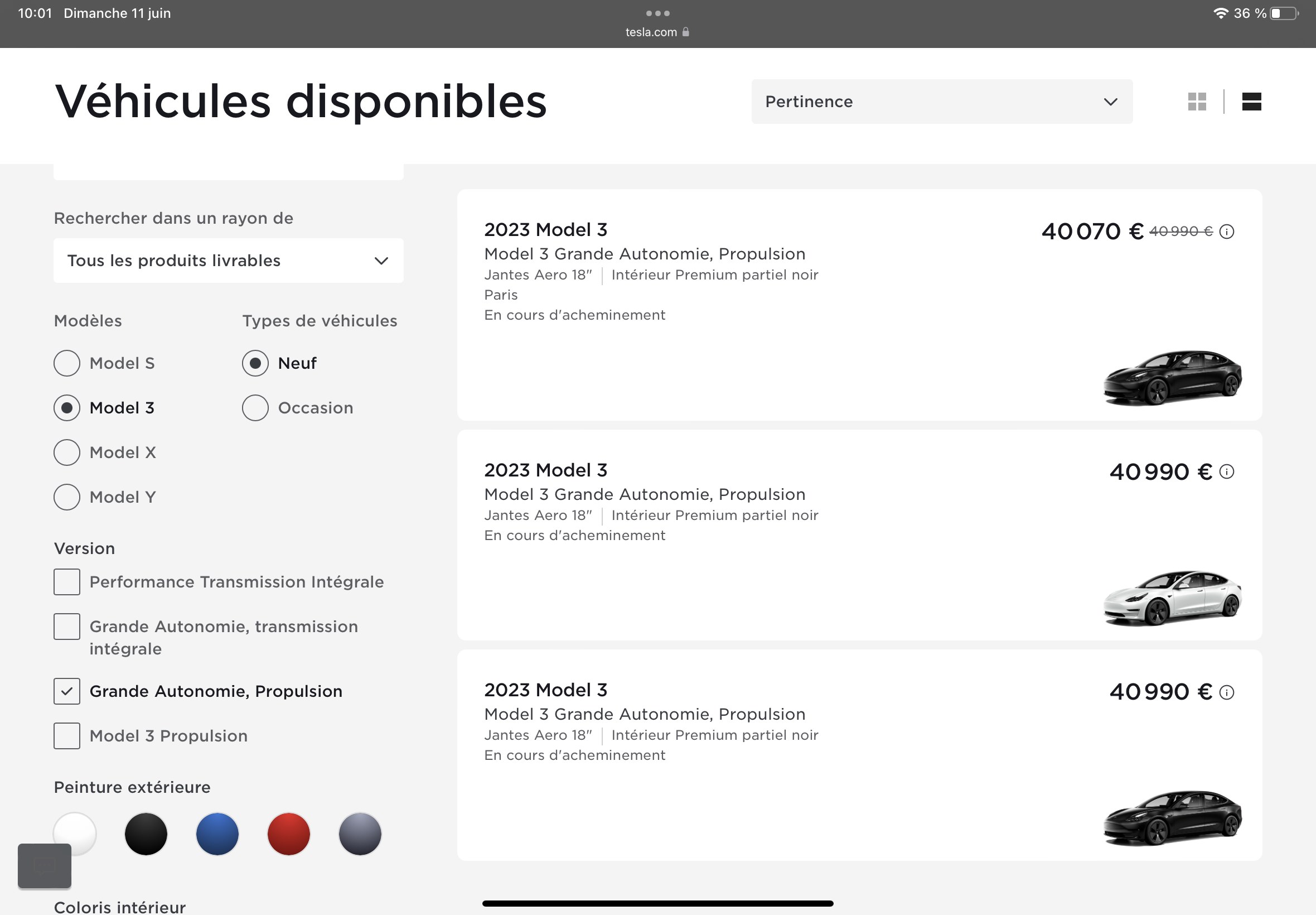Check Model 3 Propulsion version
The height and width of the screenshot is (915, 1316).
pos(67,736)
